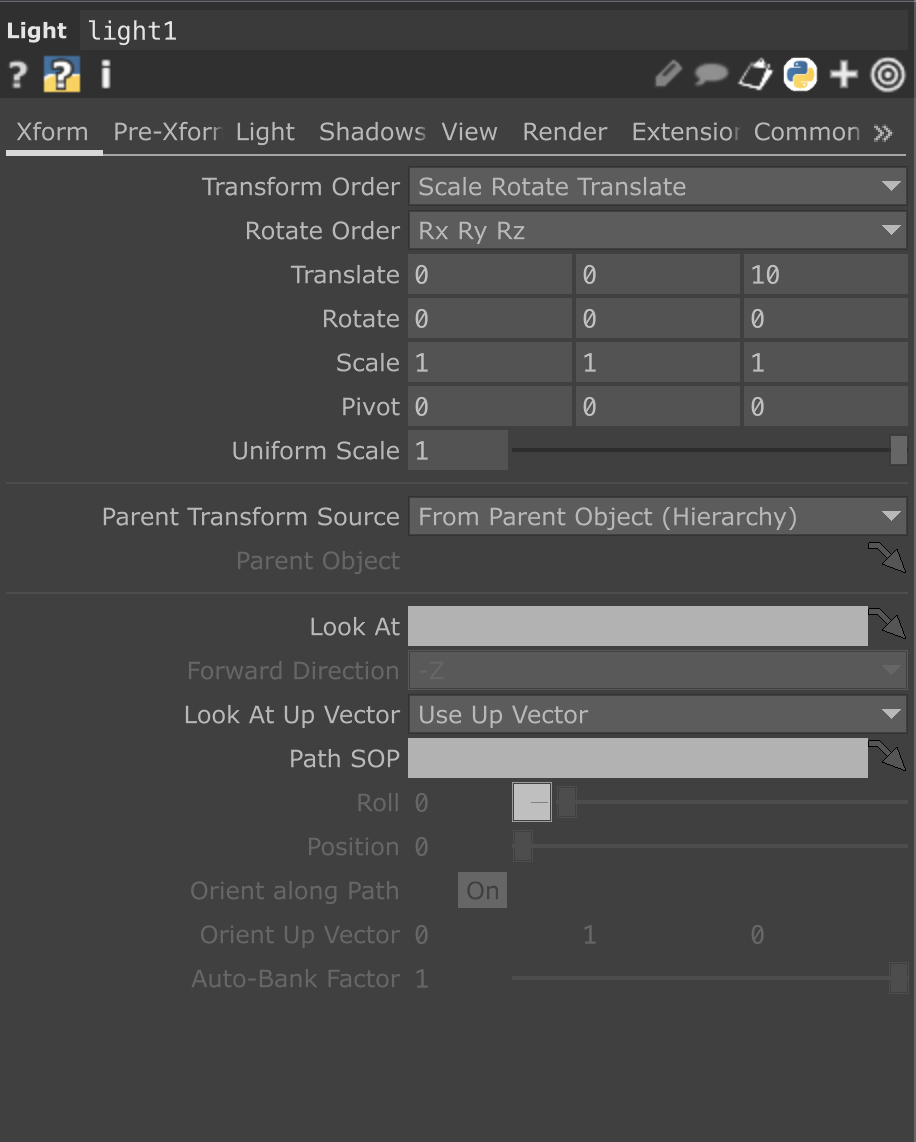Image resolution: width=916 pixels, height=1142 pixels.
Task: Switch to the Shadows tab
Action: 372,132
